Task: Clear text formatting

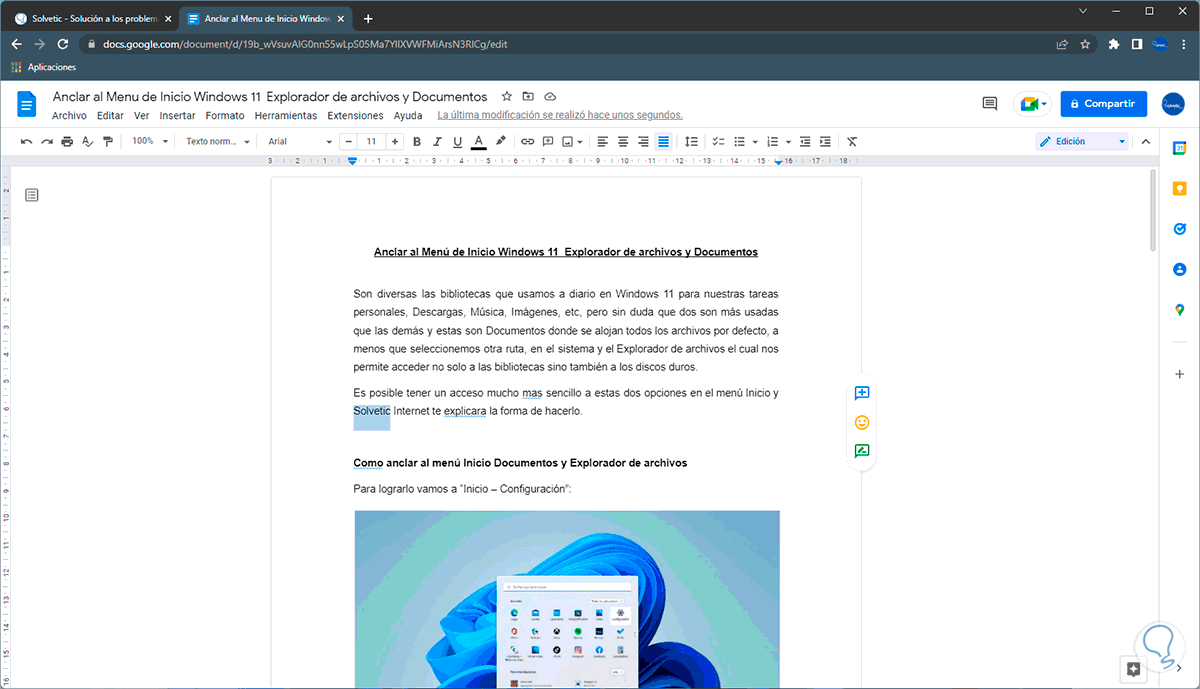Action: [x=852, y=142]
